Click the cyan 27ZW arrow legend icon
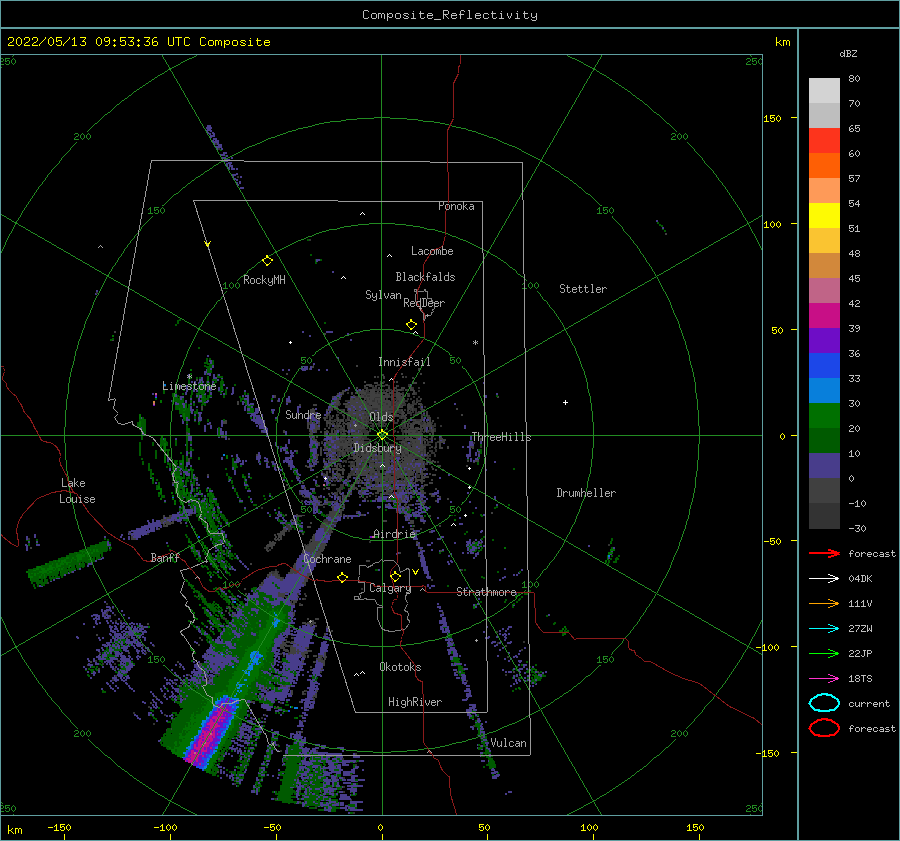Viewport: 900px width, 841px height. point(824,629)
